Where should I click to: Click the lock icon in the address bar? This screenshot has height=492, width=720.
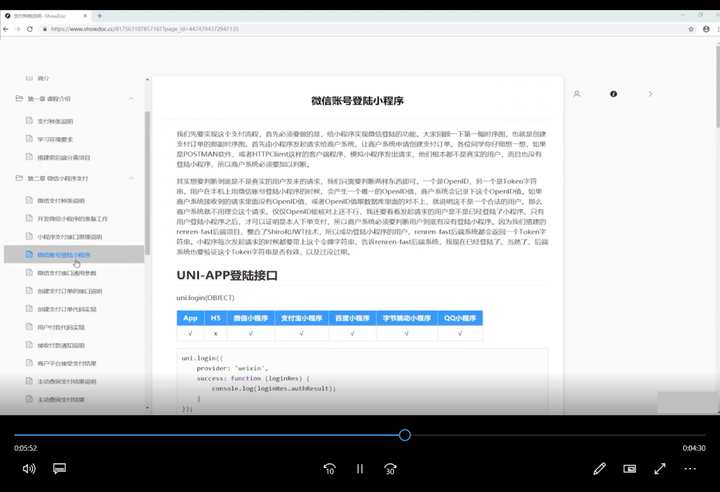coord(45,29)
